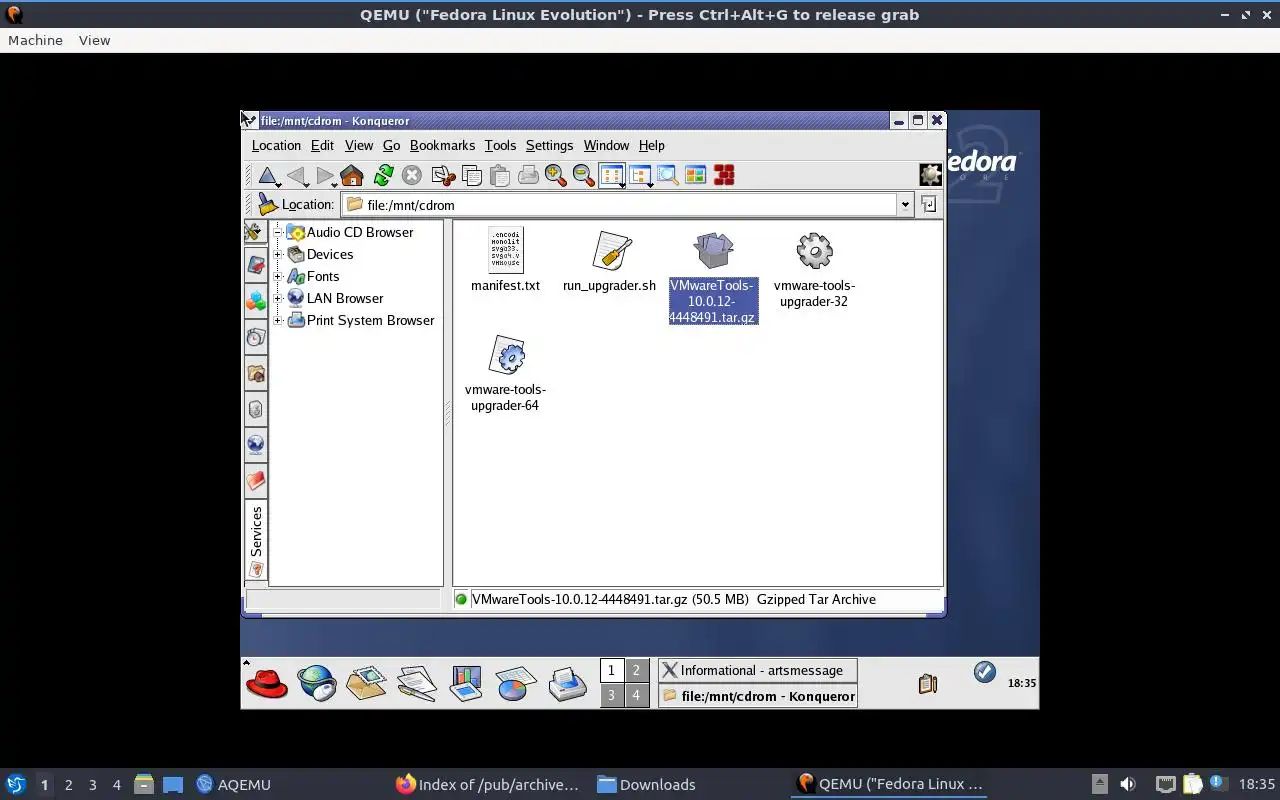The width and height of the screenshot is (1280, 800).
Task: Click the Go button beside location field
Action: (929, 204)
